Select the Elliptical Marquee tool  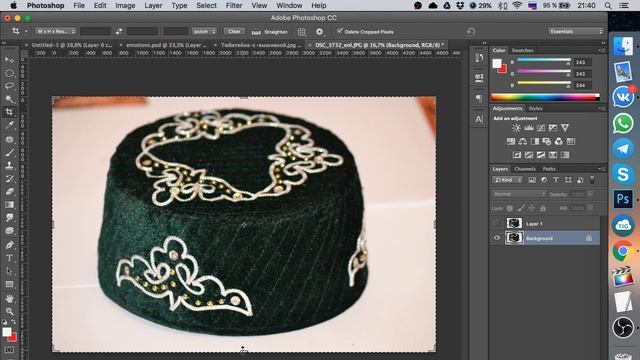(x=9, y=73)
